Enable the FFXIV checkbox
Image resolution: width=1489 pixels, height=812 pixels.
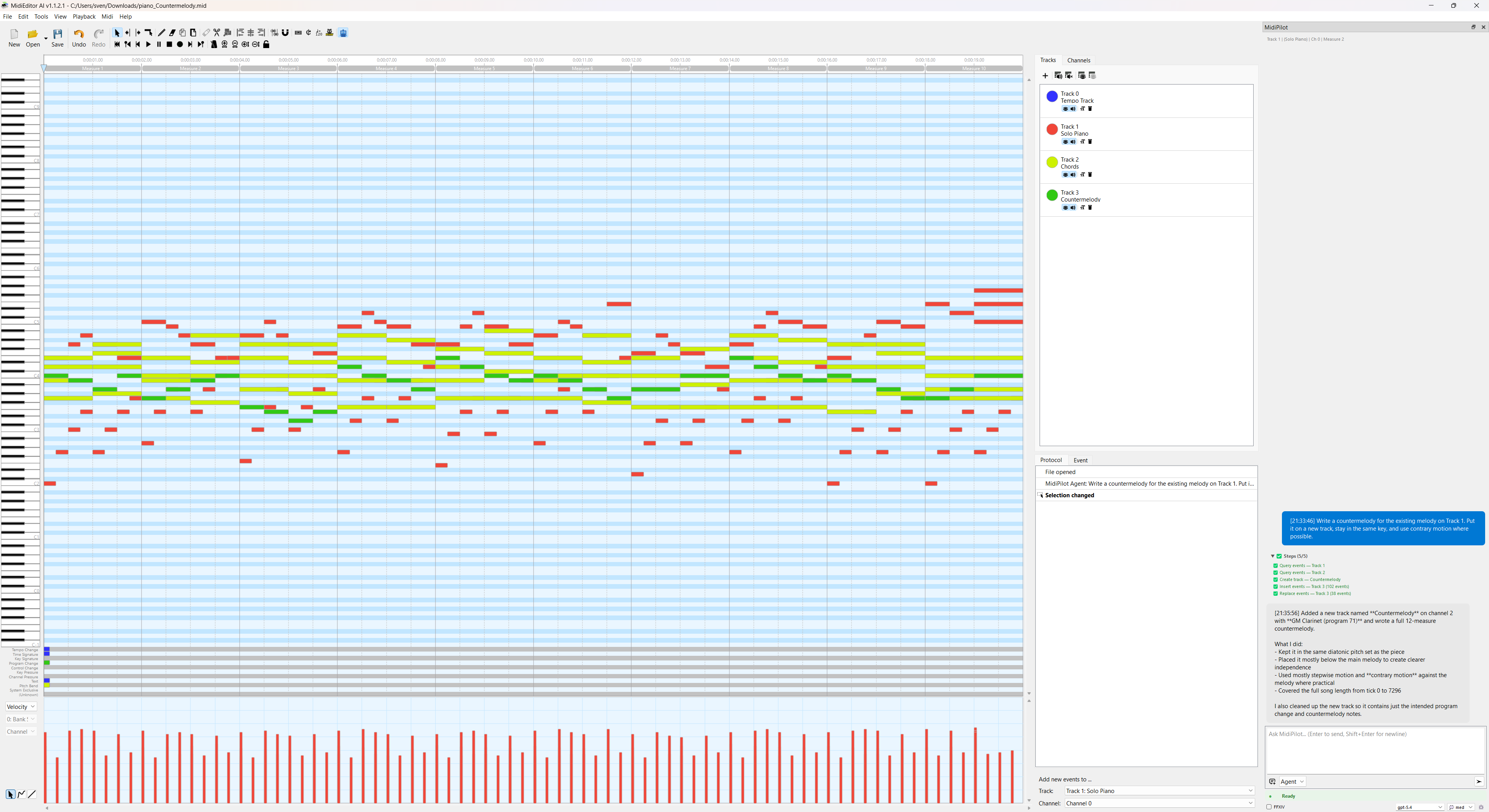(1269, 807)
